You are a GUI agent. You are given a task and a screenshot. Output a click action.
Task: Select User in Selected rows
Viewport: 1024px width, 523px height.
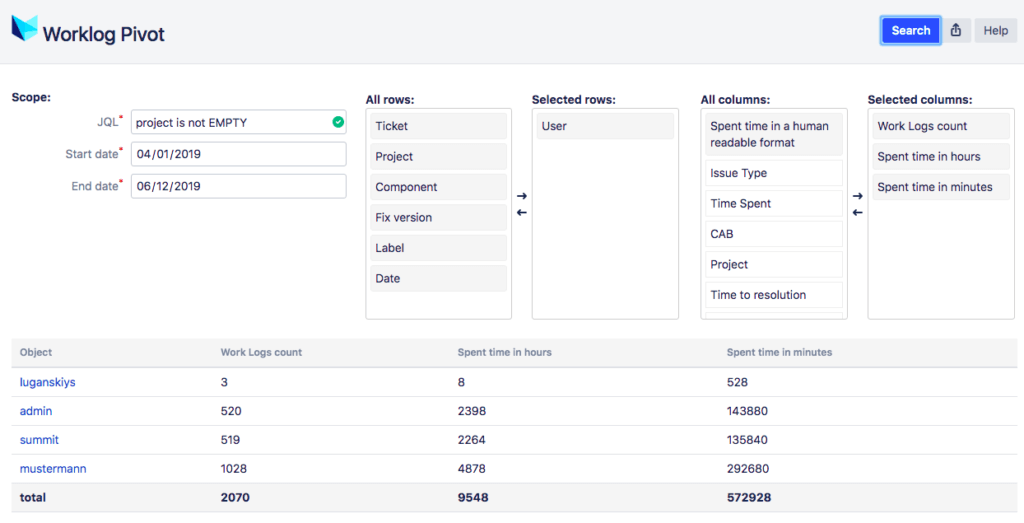click(605, 126)
